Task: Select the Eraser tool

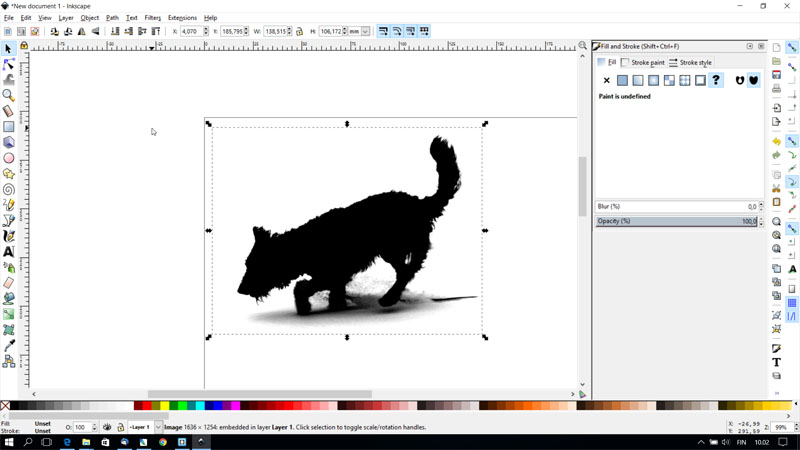Action: (x=8, y=283)
